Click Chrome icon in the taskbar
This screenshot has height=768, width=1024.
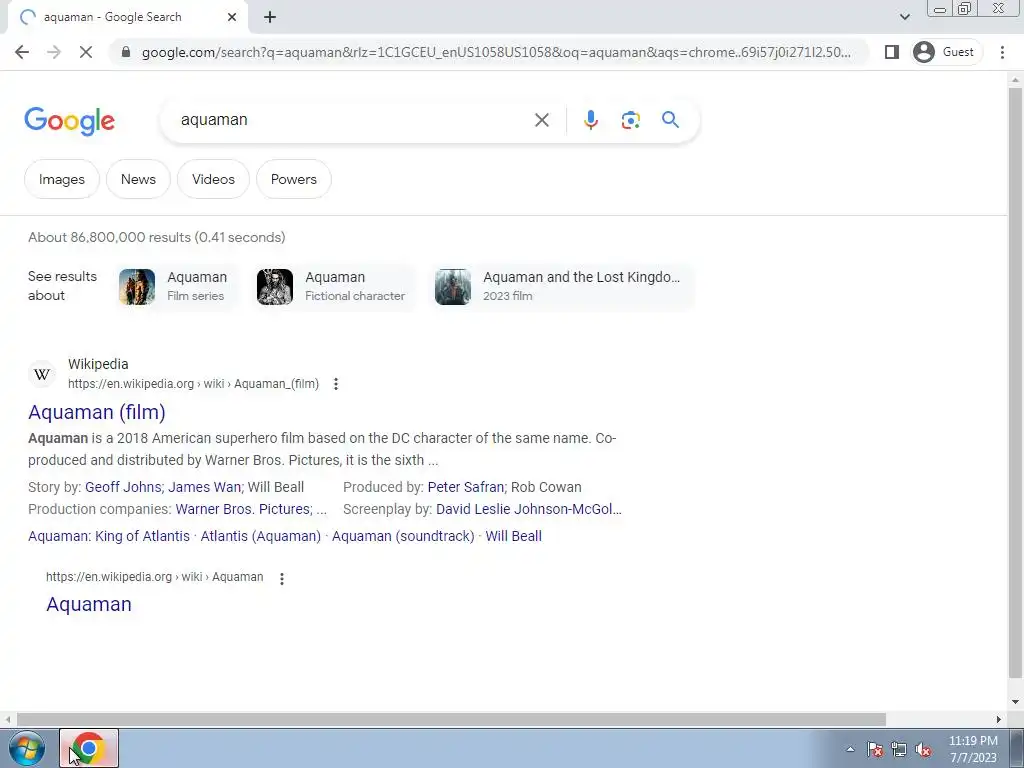(89, 748)
